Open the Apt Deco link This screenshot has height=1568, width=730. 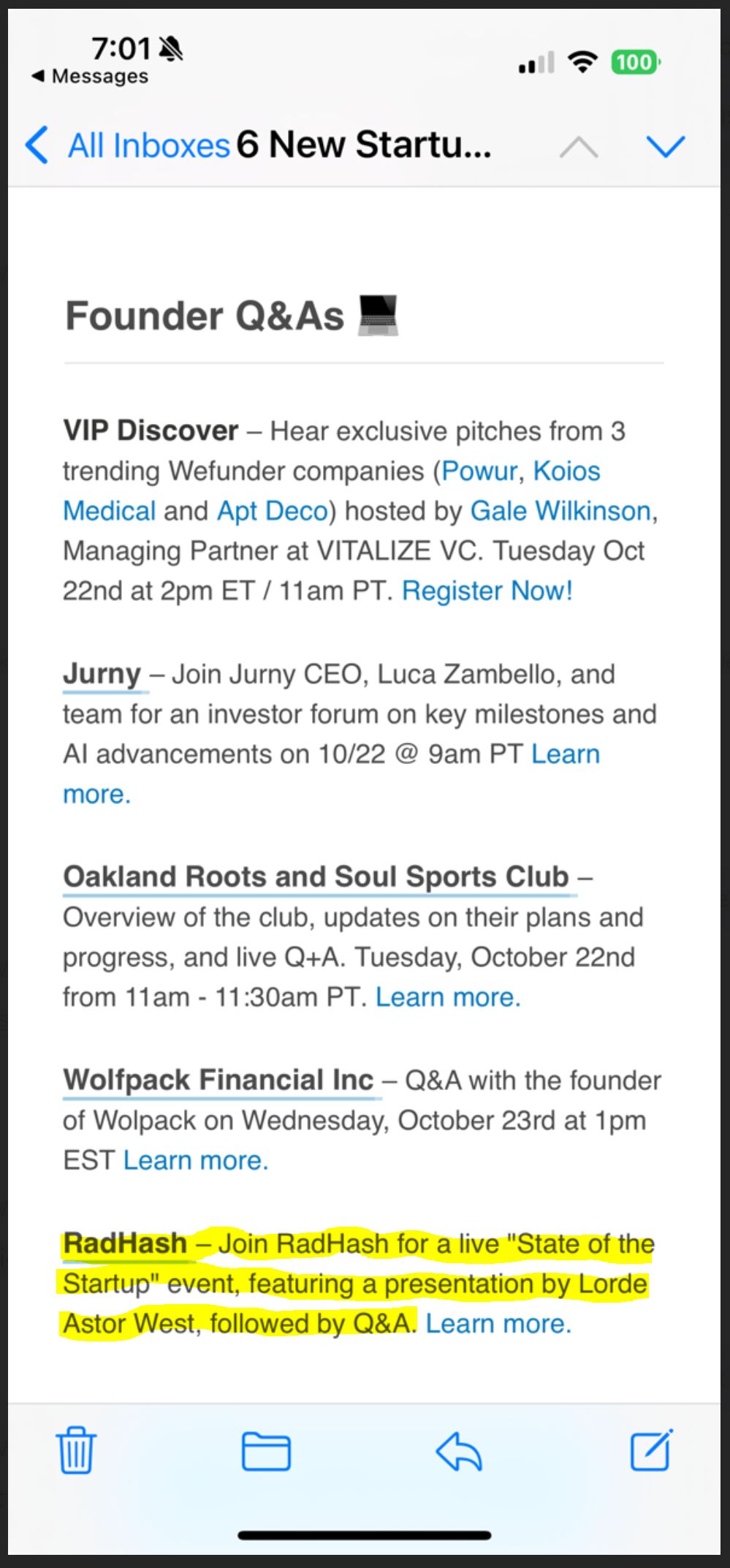272,510
